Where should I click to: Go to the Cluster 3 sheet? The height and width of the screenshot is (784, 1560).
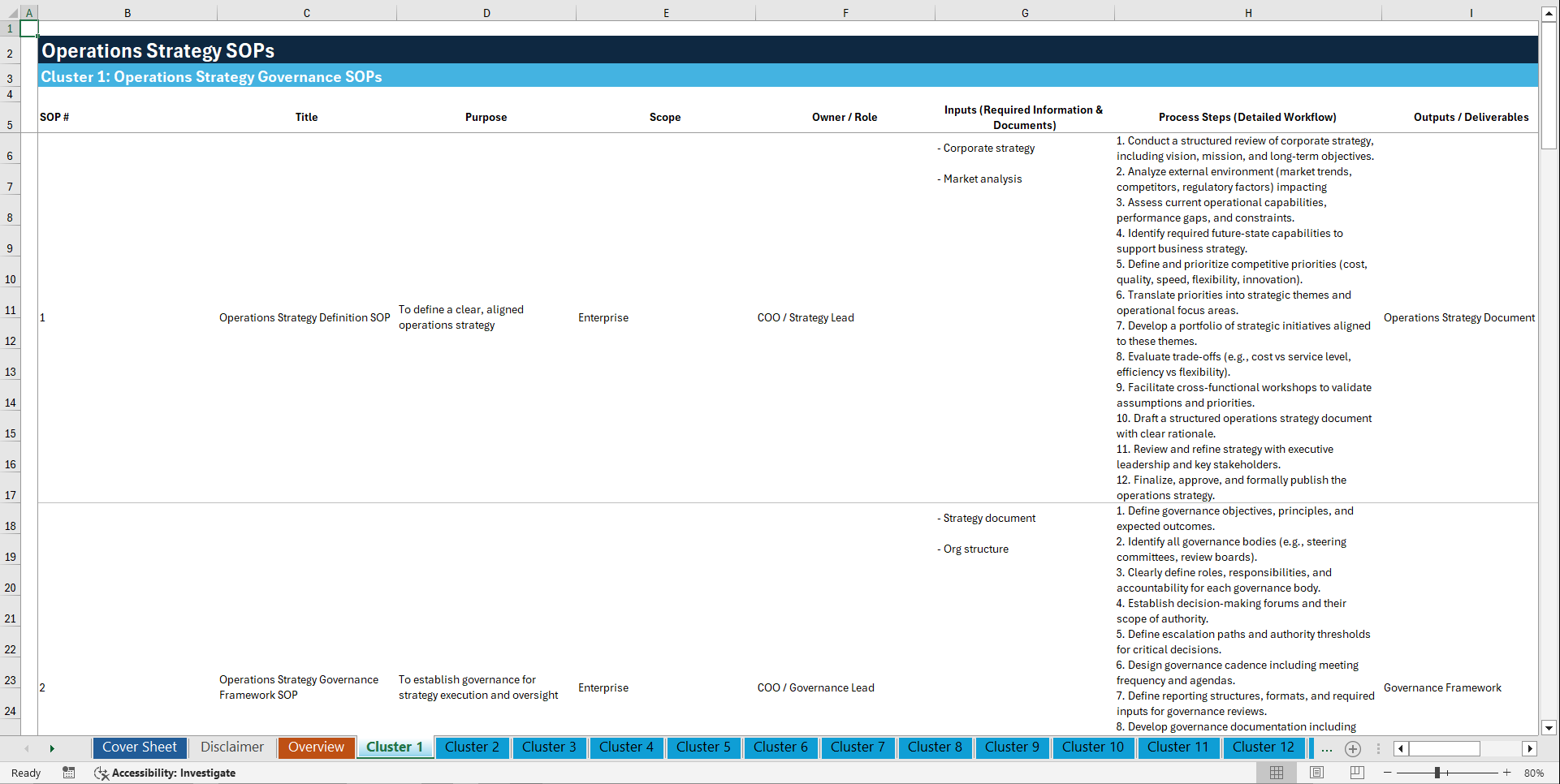click(x=549, y=747)
